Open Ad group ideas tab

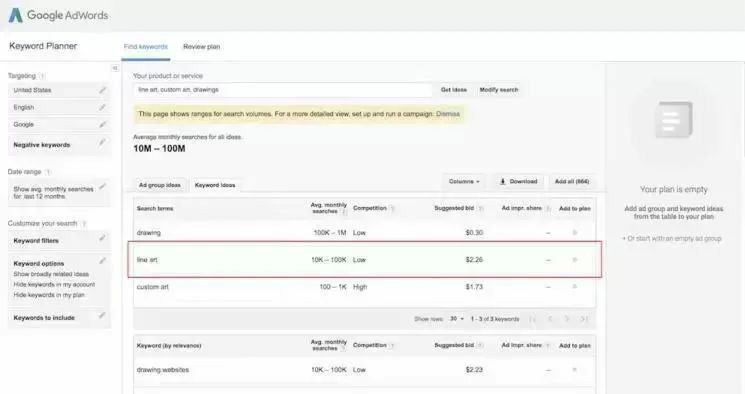tap(160, 185)
